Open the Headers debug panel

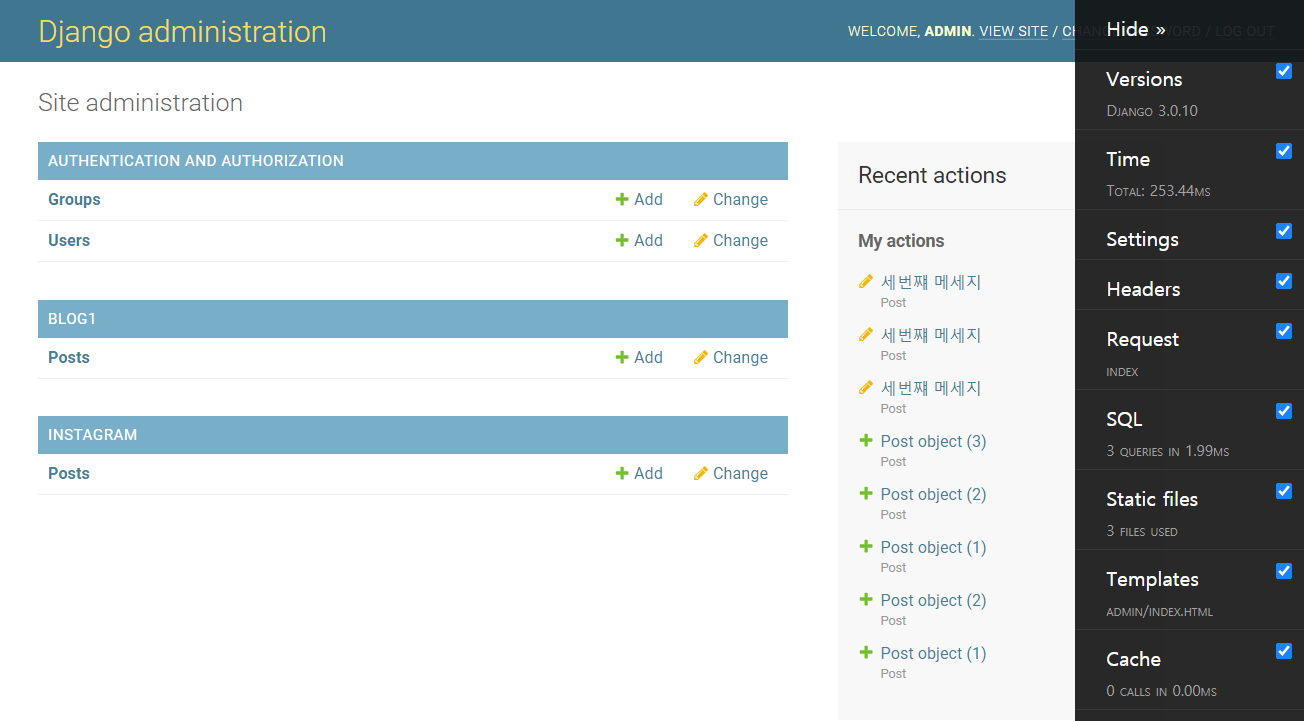coord(1143,290)
